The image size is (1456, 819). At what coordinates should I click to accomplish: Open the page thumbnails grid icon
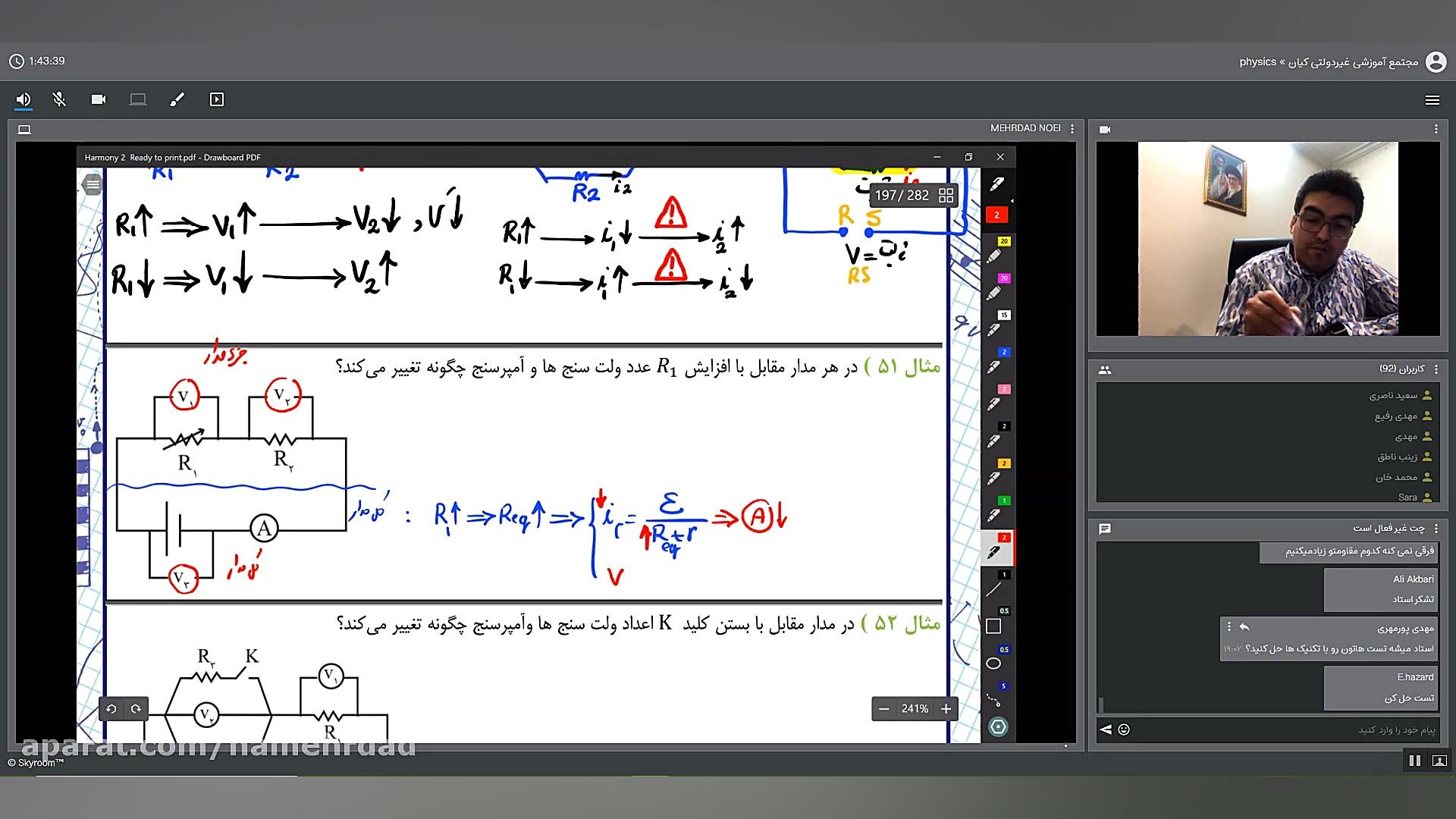(x=946, y=196)
